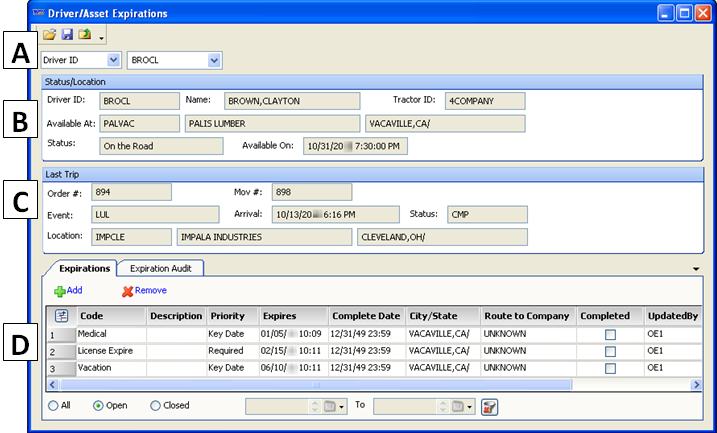Select the All radio button
717x433 pixels.
point(53,406)
